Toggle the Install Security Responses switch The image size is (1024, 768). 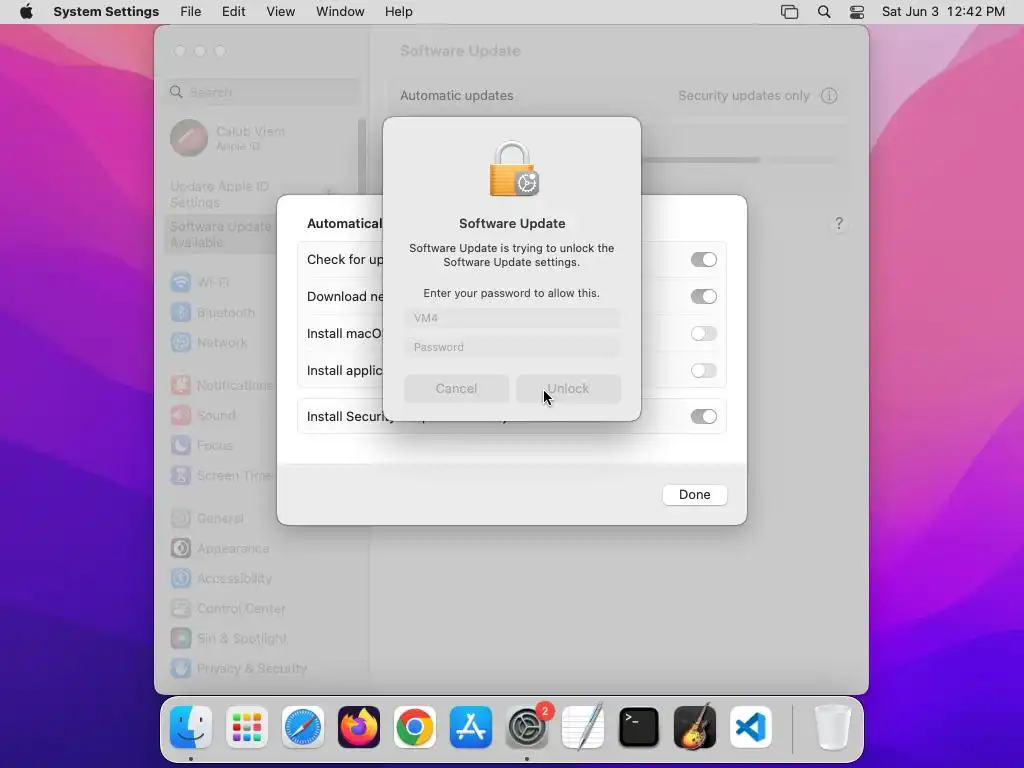[704, 417]
